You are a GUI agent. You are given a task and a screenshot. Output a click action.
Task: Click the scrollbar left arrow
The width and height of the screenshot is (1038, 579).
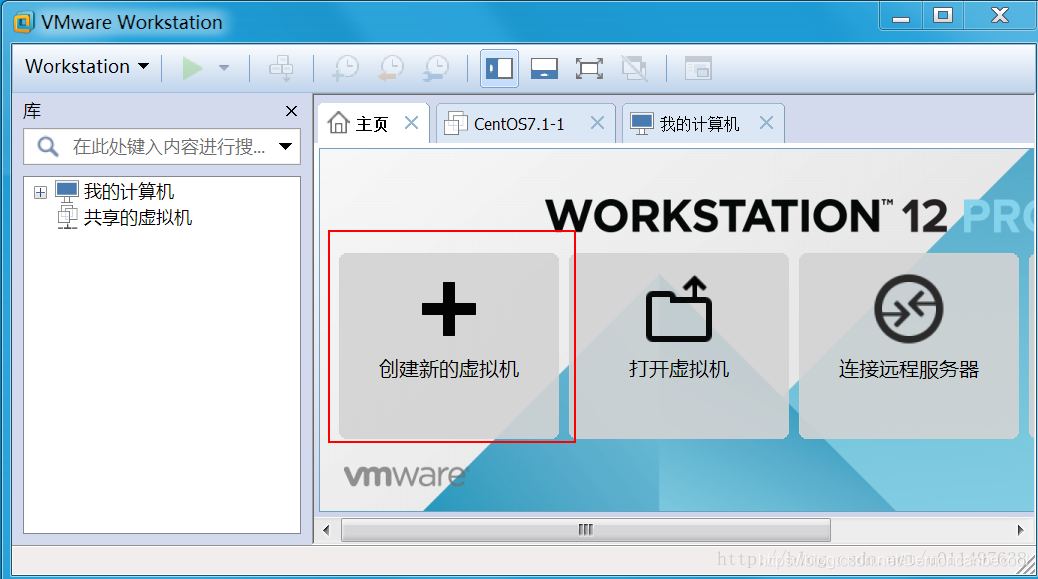click(x=326, y=530)
